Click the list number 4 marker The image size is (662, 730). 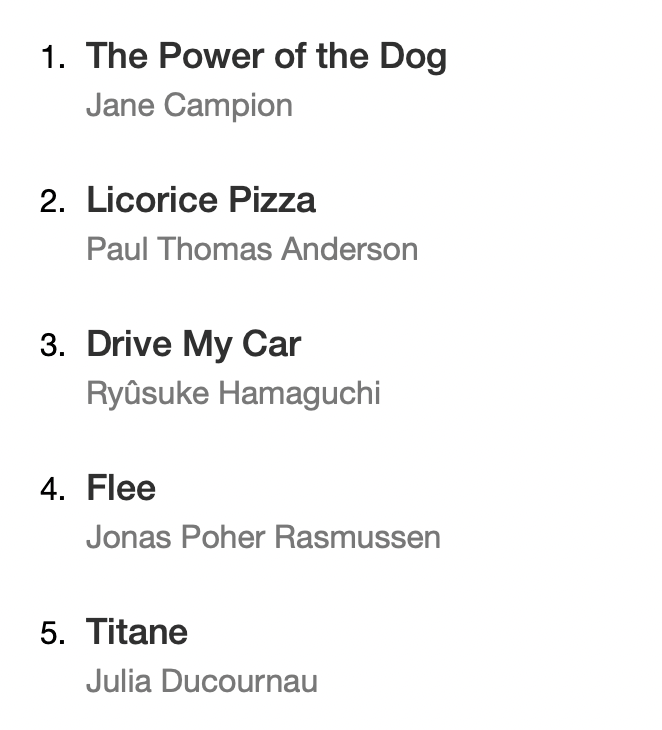click(x=52, y=490)
